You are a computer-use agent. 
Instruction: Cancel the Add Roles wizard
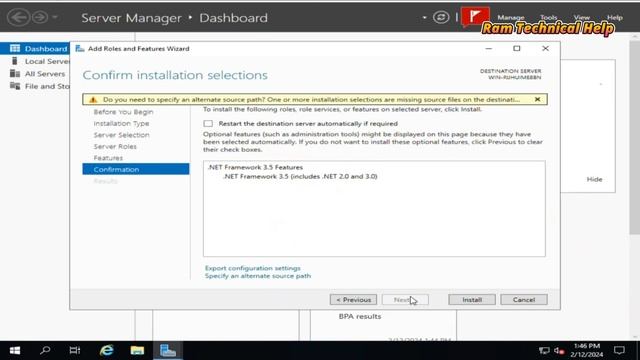524,300
